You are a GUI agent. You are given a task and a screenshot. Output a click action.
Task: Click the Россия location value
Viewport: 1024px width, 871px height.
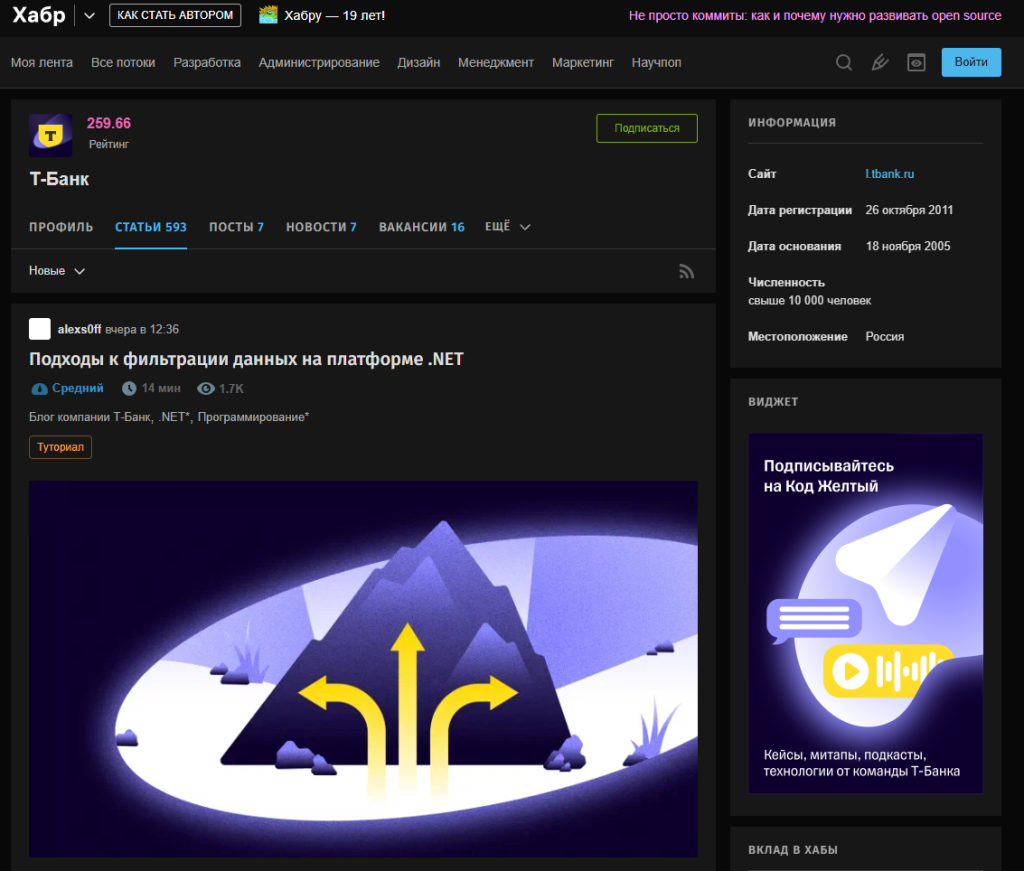click(x=885, y=336)
